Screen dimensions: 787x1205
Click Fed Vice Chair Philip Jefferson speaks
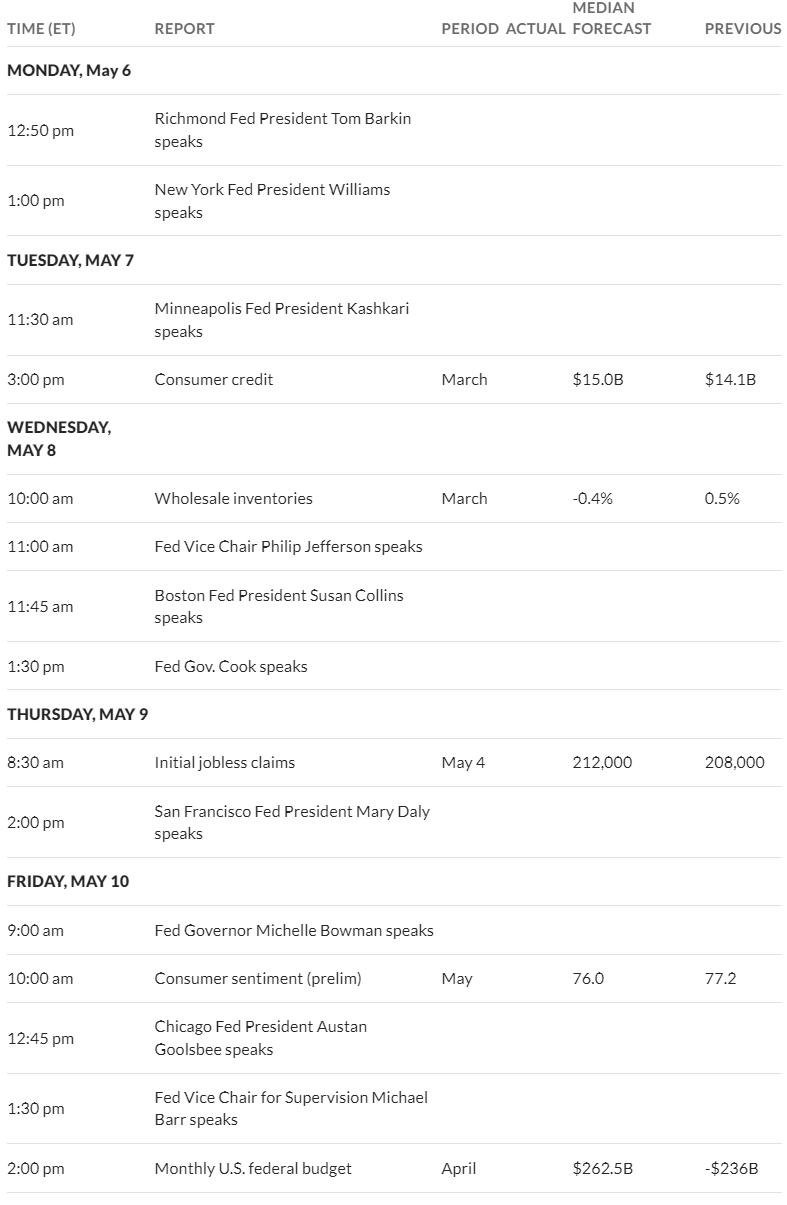pyautogui.click(x=288, y=546)
